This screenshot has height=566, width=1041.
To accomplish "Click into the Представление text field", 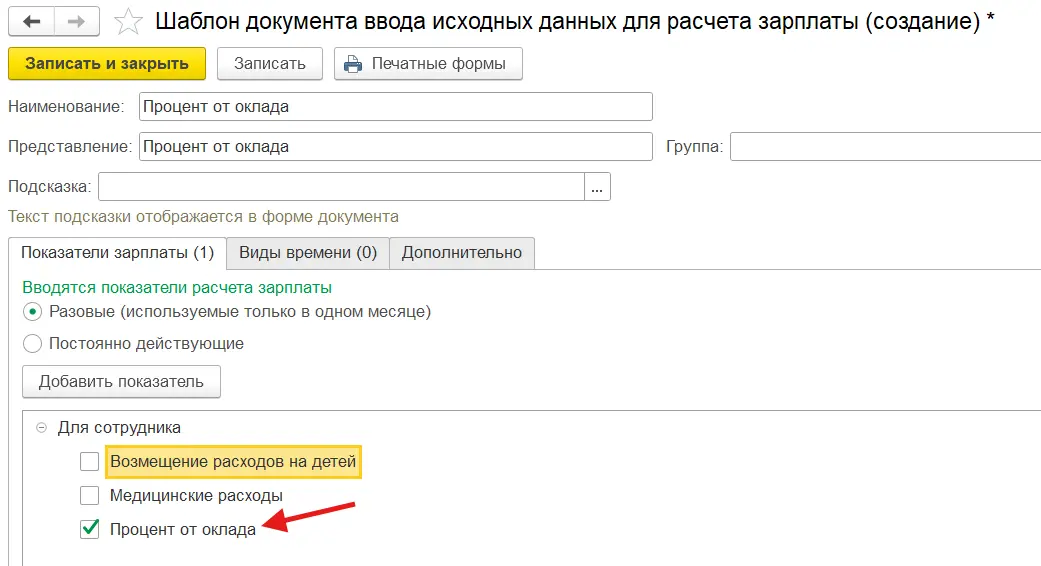I will tap(395, 147).
